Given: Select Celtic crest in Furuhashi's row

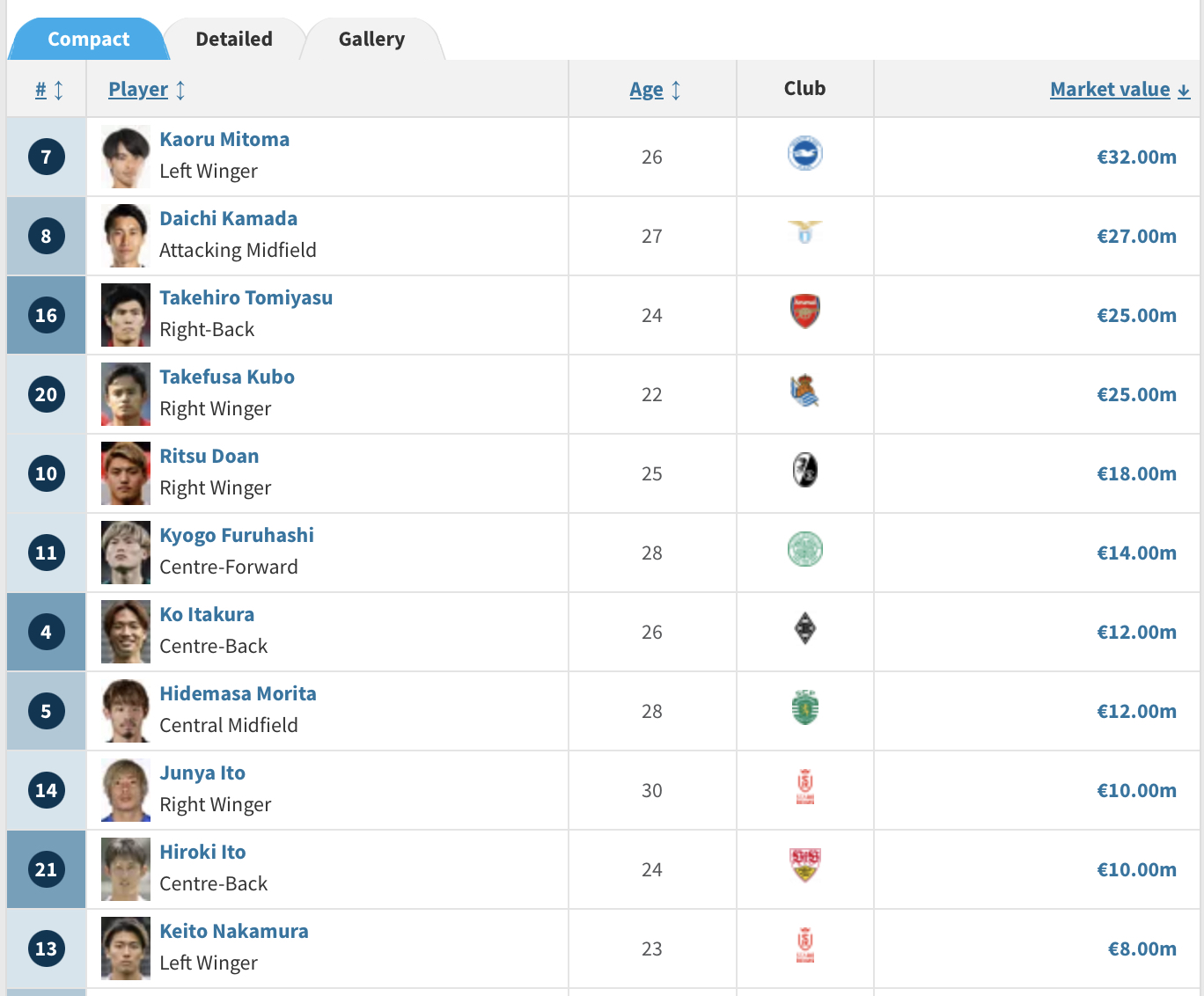Looking at the screenshot, I should coord(804,549).
